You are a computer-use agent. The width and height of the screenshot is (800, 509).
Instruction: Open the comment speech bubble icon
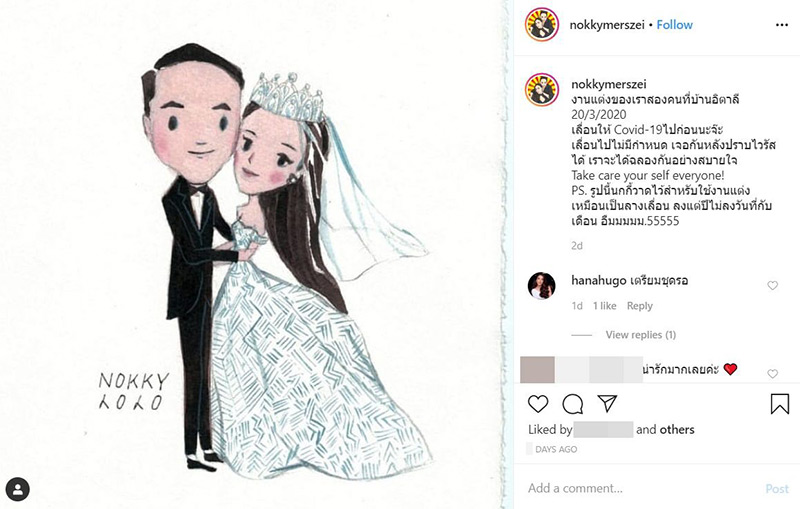tap(572, 404)
